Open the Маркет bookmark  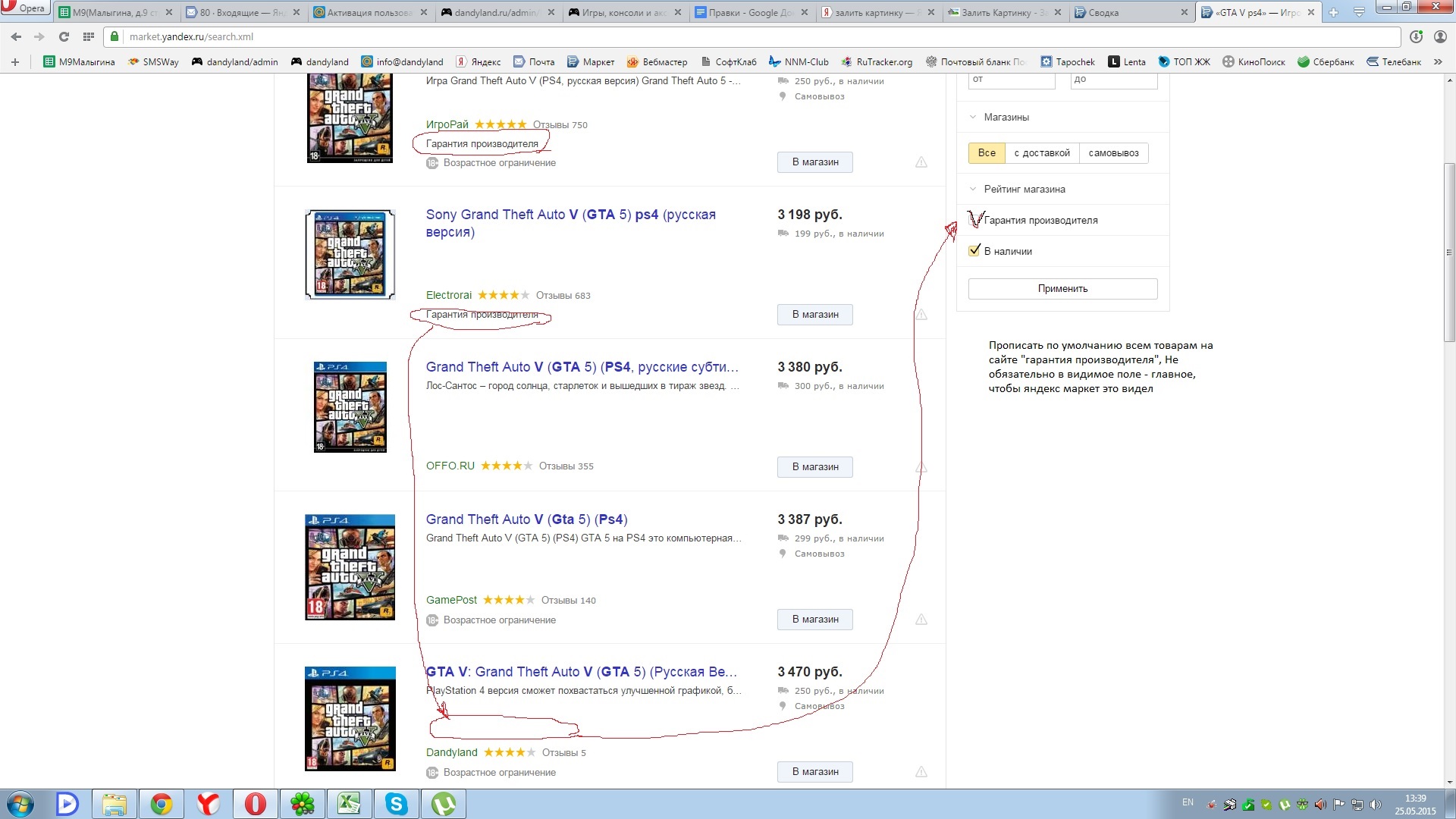click(x=591, y=62)
